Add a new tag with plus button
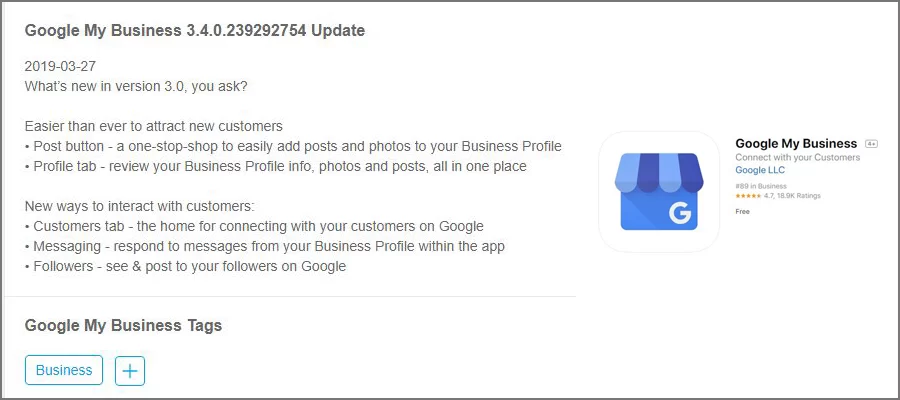900x400 pixels. click(x=130, y=371)
